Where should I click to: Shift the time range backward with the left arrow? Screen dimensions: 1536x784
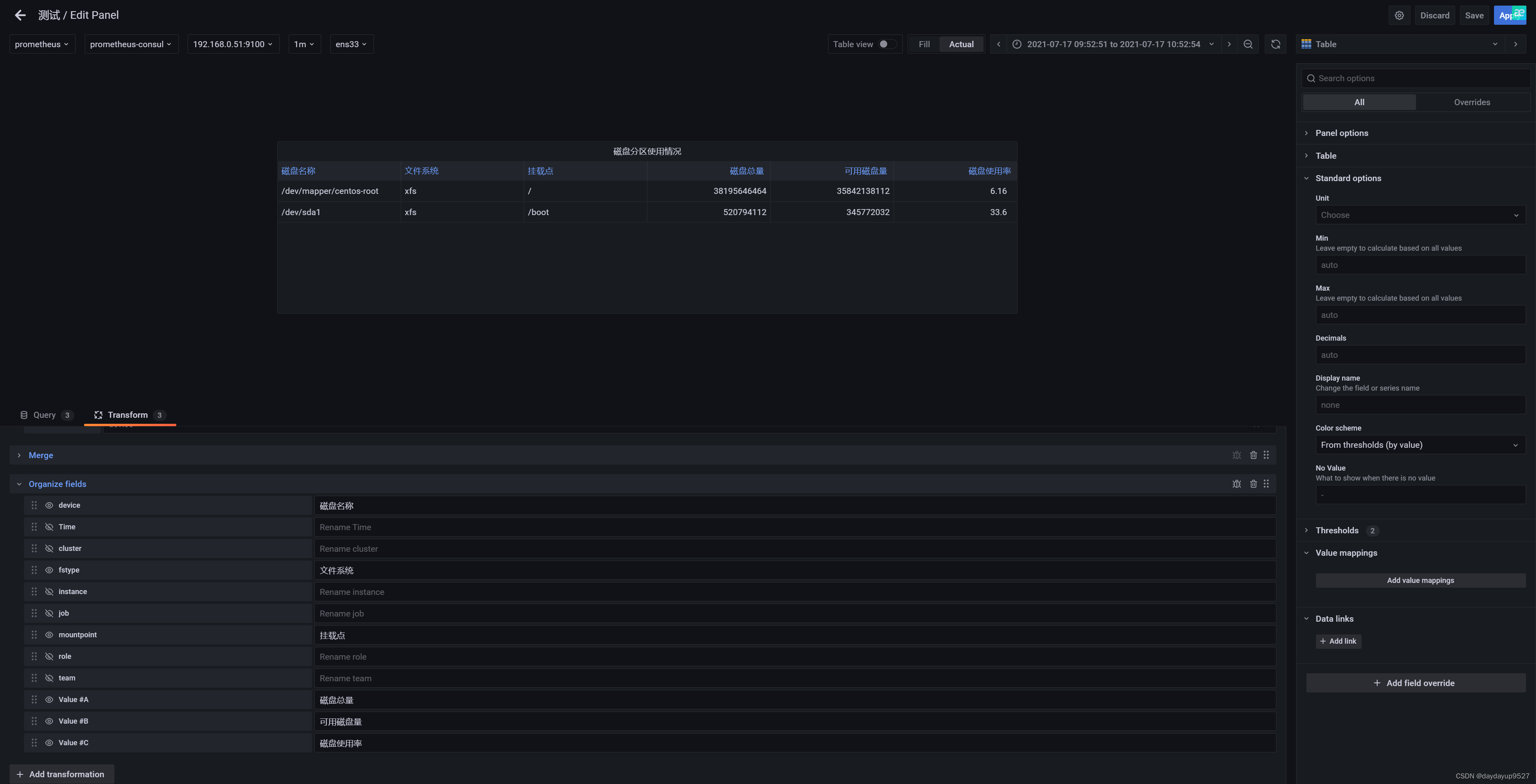[999, 44]
